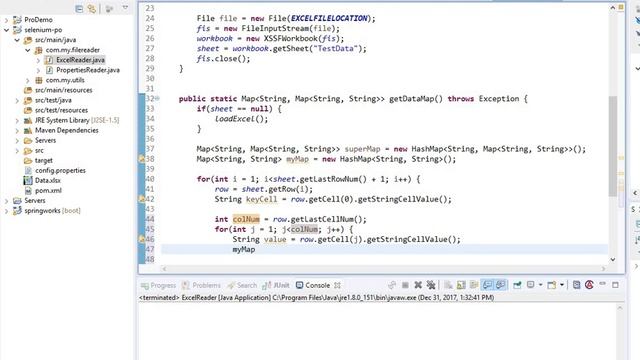The width and height of the screenshot is (640, 360).
Task: Open the Open Console dropdown arrow
Action: pos(562,285)
